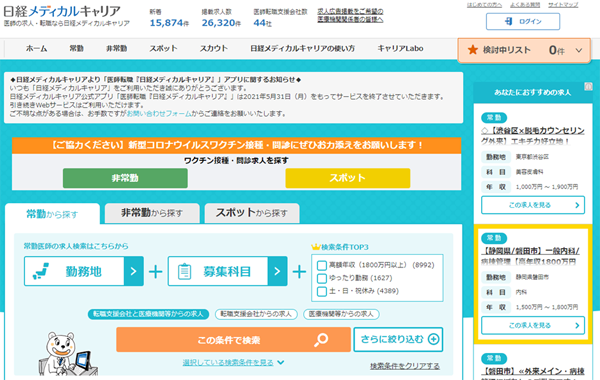The width and height of the screenshot is (600, 380).
Task: Check 土・日・祝休み (4389) checkbox
Action: (x=322, y=291)
